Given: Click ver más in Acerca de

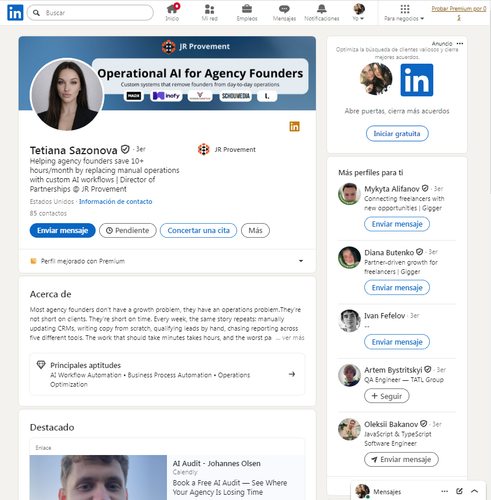Looking at the screenshot, I should coord(293,338).
